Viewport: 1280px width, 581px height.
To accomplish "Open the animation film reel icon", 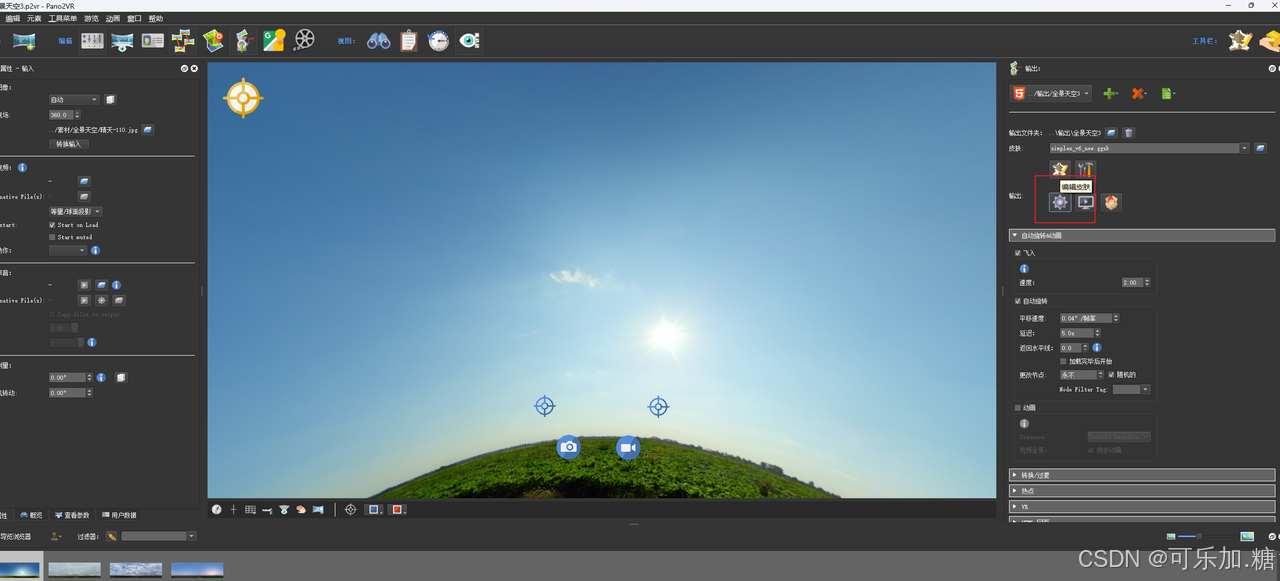I will coord(304,41).
